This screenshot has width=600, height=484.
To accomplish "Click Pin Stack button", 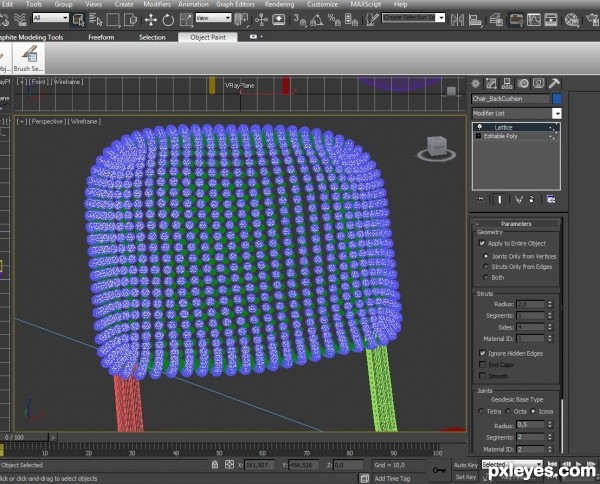I will point(479,199).
